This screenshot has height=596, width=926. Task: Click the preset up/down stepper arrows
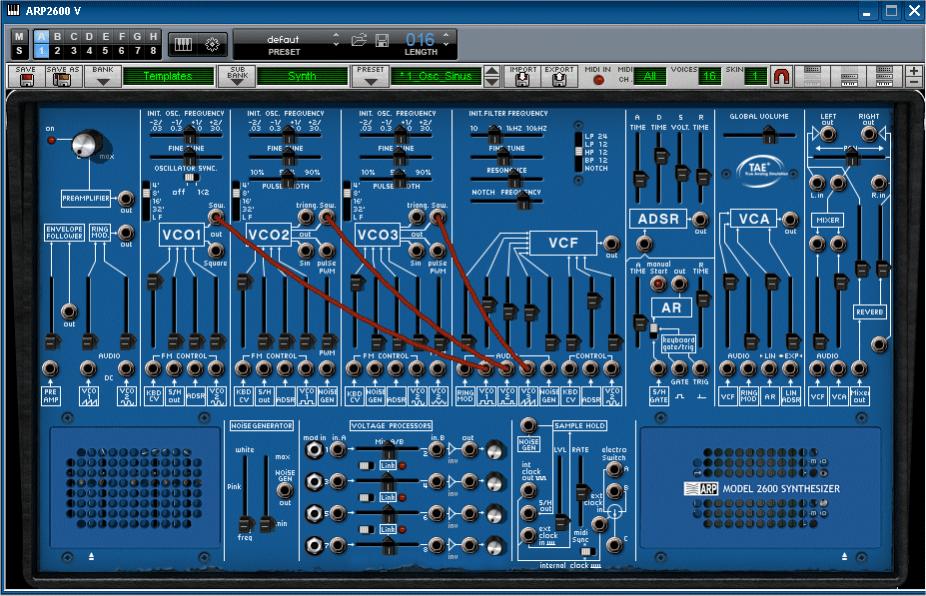point(491,76)
